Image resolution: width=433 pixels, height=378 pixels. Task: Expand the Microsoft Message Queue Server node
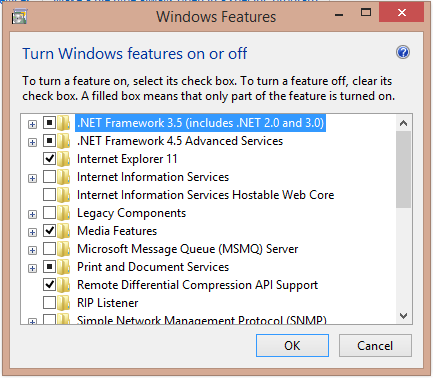click(32, 250)
